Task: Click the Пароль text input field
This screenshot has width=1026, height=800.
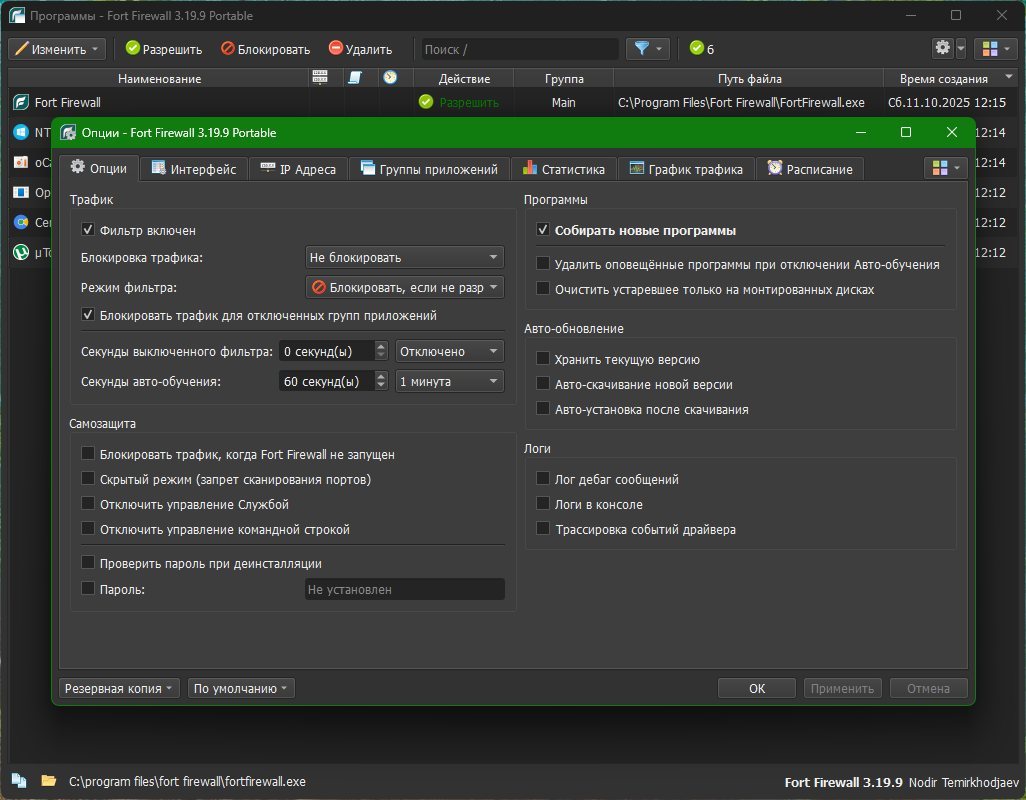Action: pyautogui.click(x=404, y=590)
